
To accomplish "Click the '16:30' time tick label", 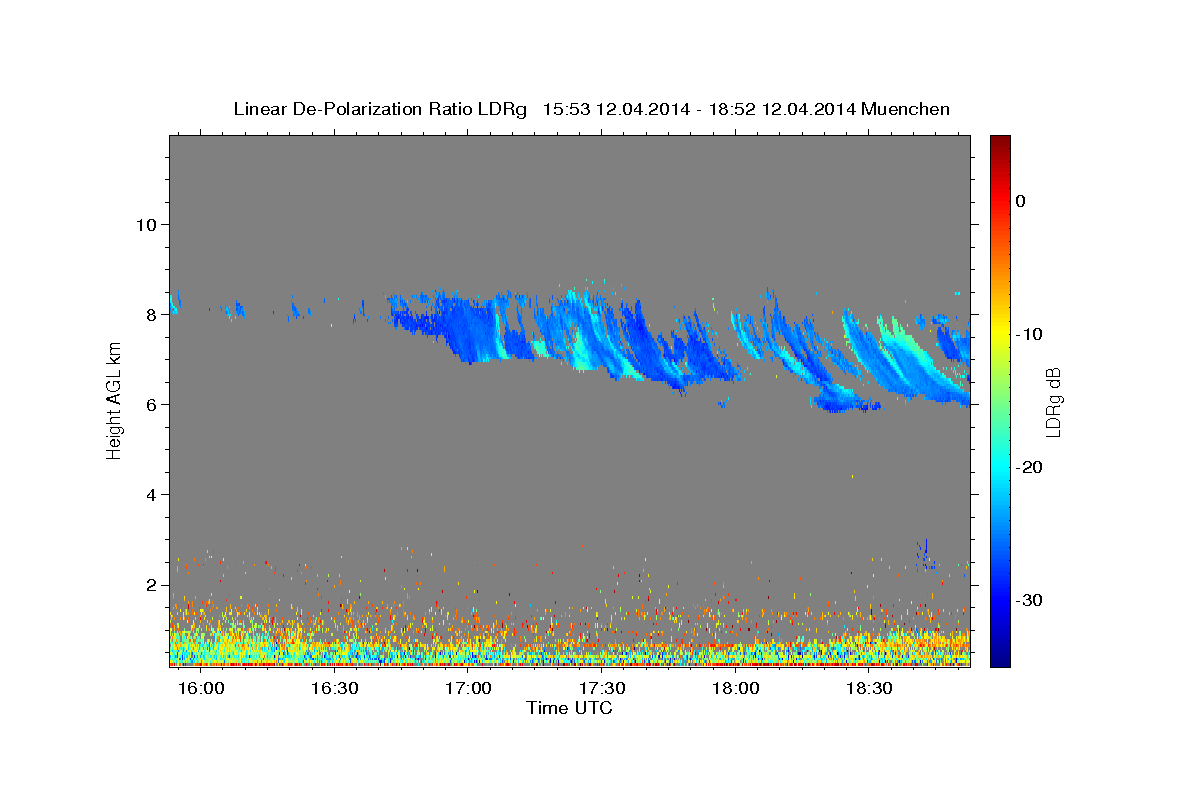I will click(x=335, y=689).
